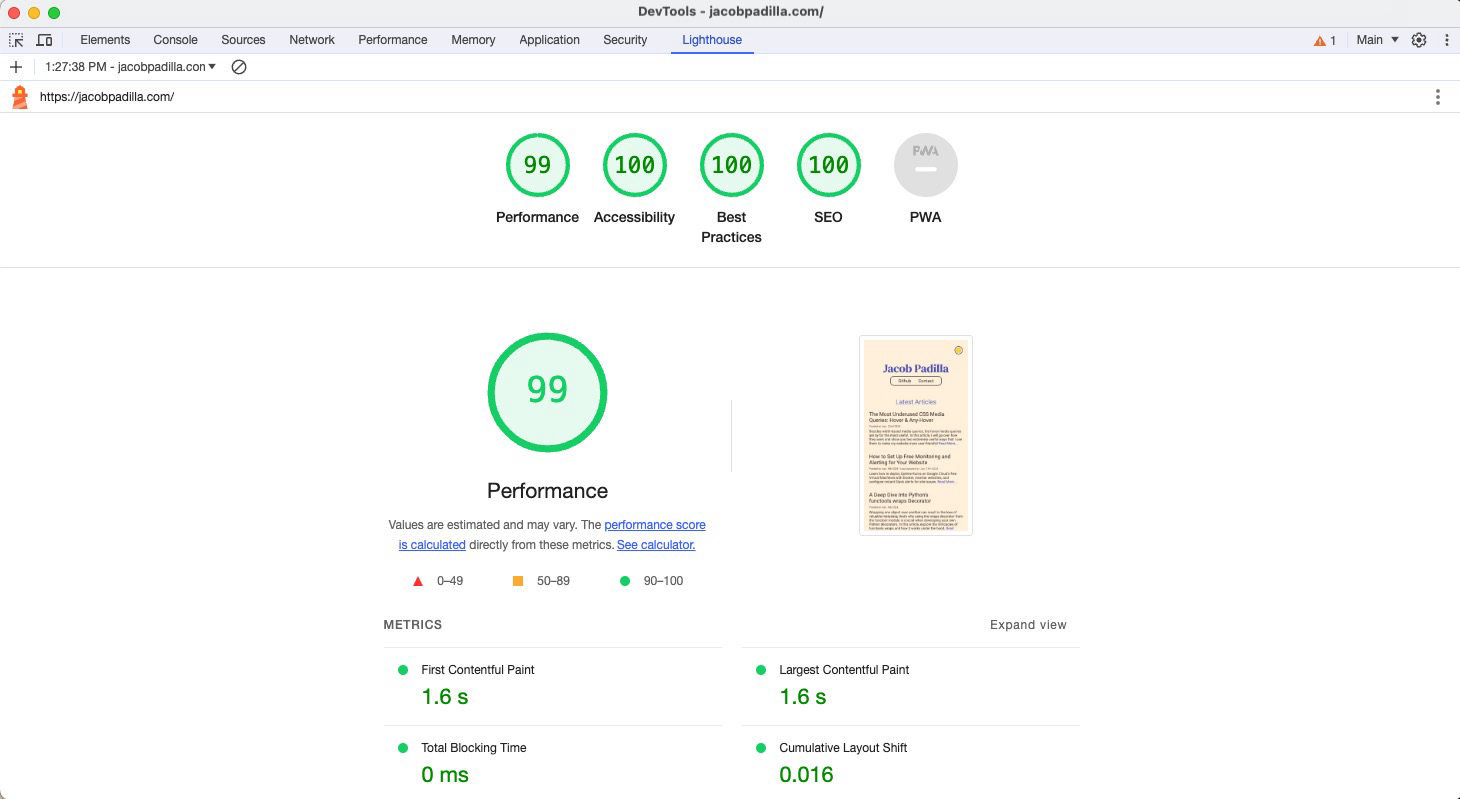Click the orange 50-89 score legend marker

point(517,580)
